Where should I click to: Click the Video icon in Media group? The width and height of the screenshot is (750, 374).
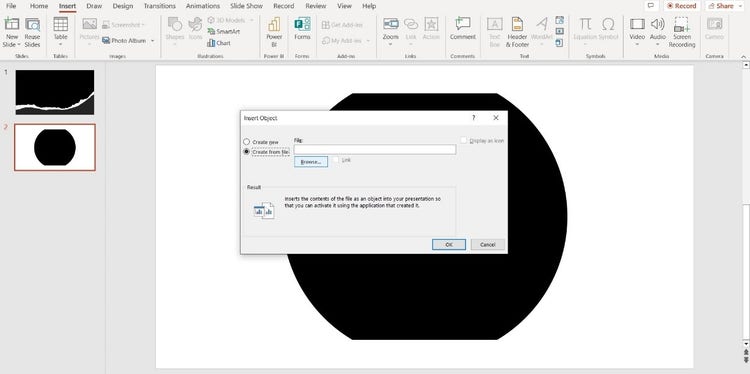[x=637, y=24]
